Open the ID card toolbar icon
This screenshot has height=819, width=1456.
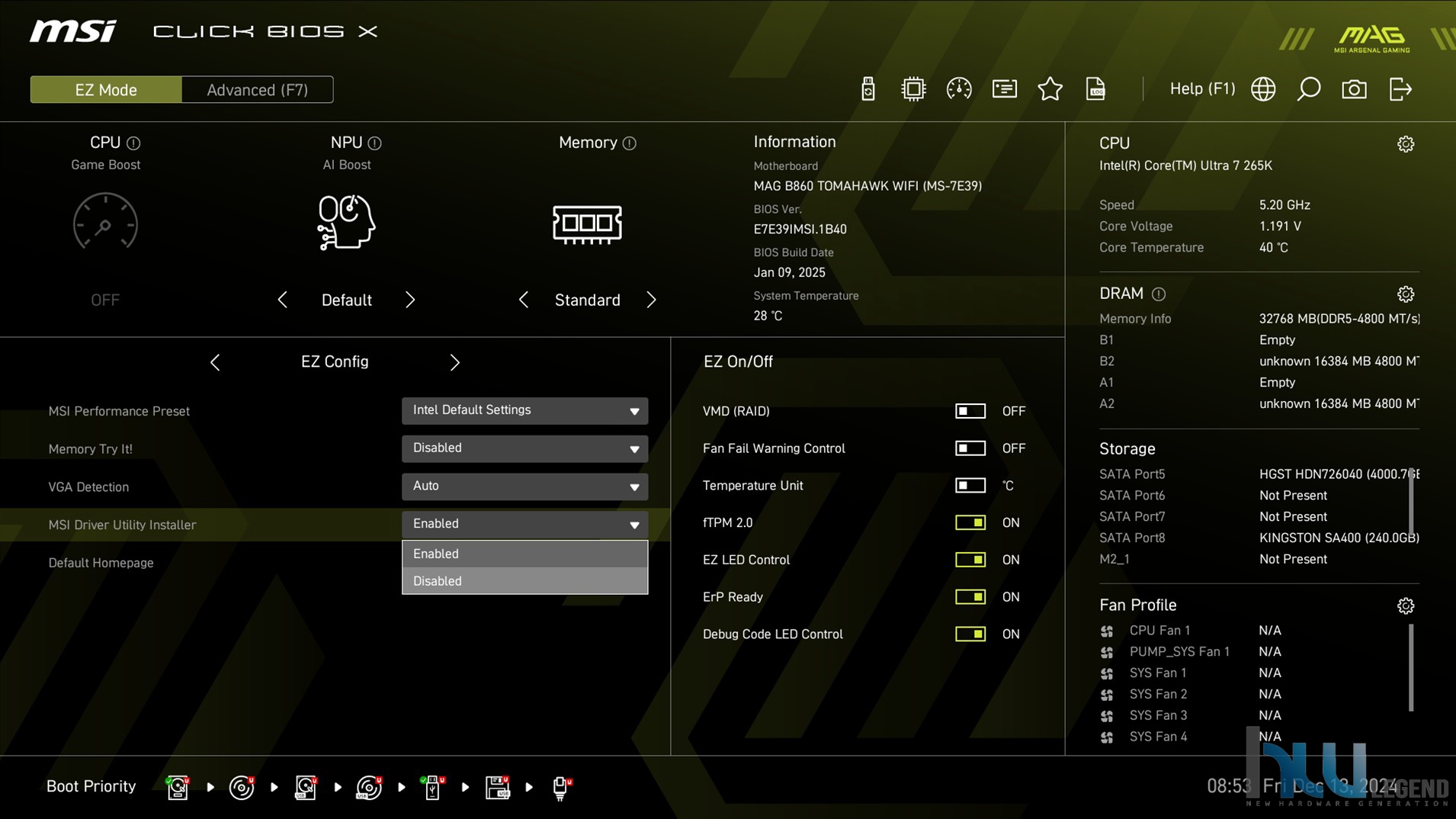point(1005,89)
